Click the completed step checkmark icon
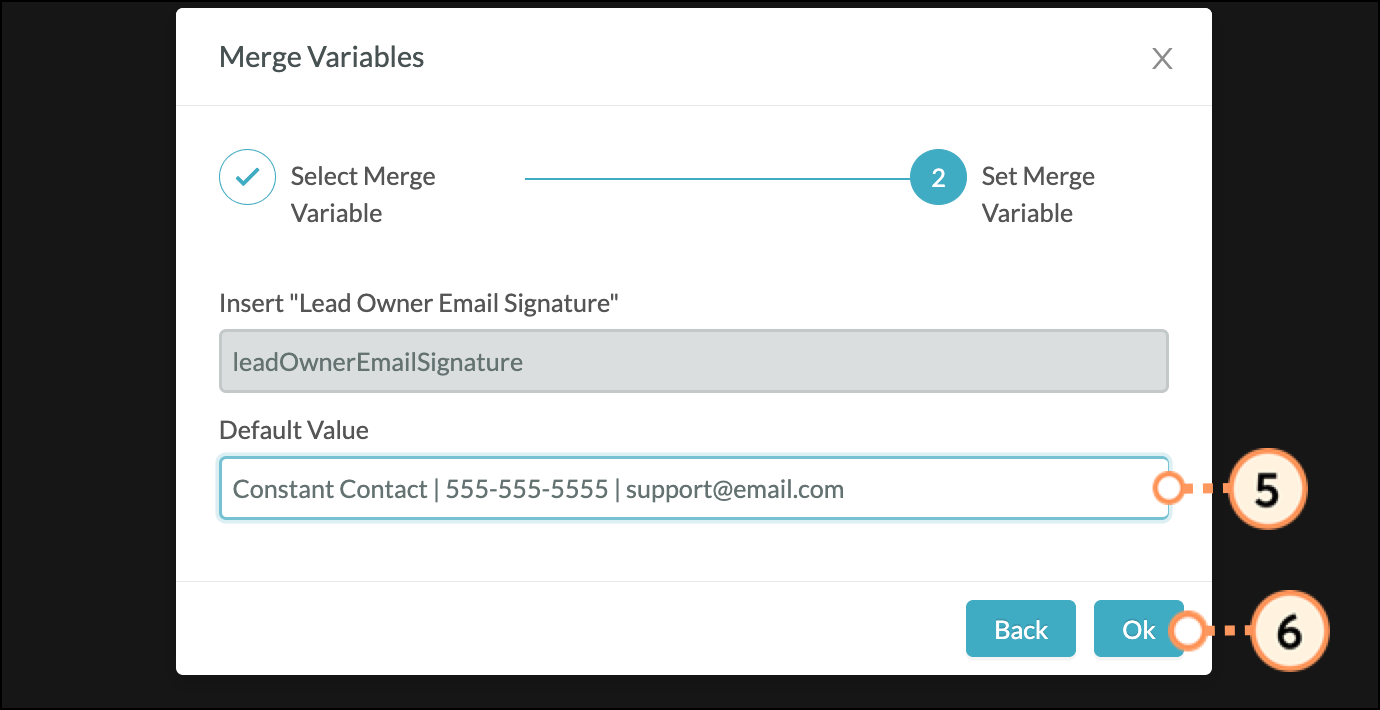The height and width of the screenshot is (710, 1380). point(247,178)
